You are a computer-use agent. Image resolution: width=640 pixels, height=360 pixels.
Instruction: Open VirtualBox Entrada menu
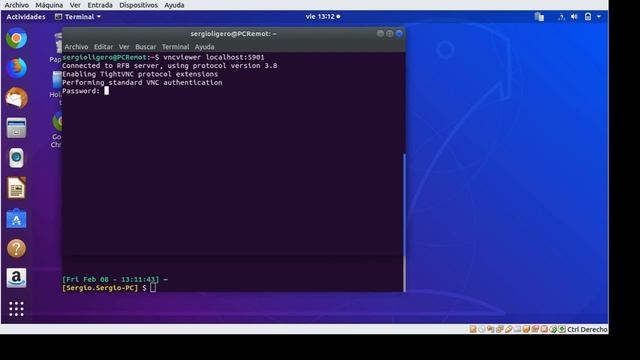tap(100, 5)
